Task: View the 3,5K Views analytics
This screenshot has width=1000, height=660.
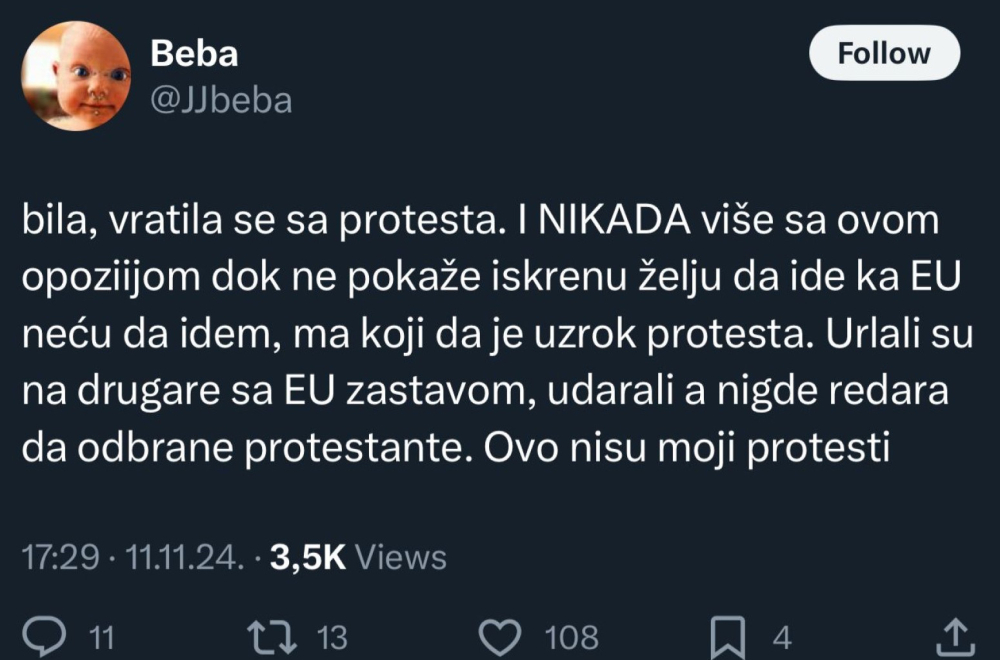Action: (358, 558)
